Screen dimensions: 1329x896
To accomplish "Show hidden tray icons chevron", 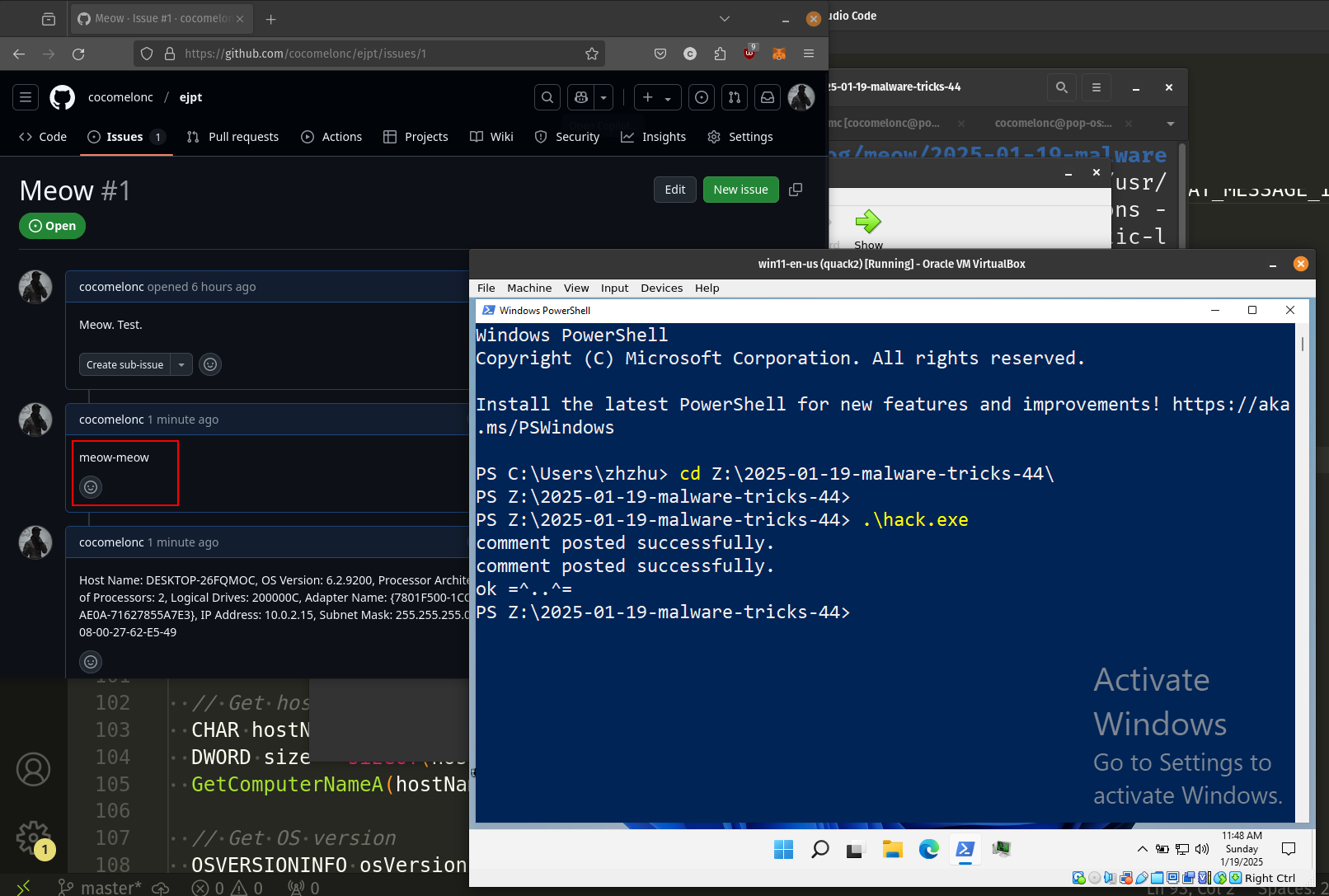I will pos(1142,849).
